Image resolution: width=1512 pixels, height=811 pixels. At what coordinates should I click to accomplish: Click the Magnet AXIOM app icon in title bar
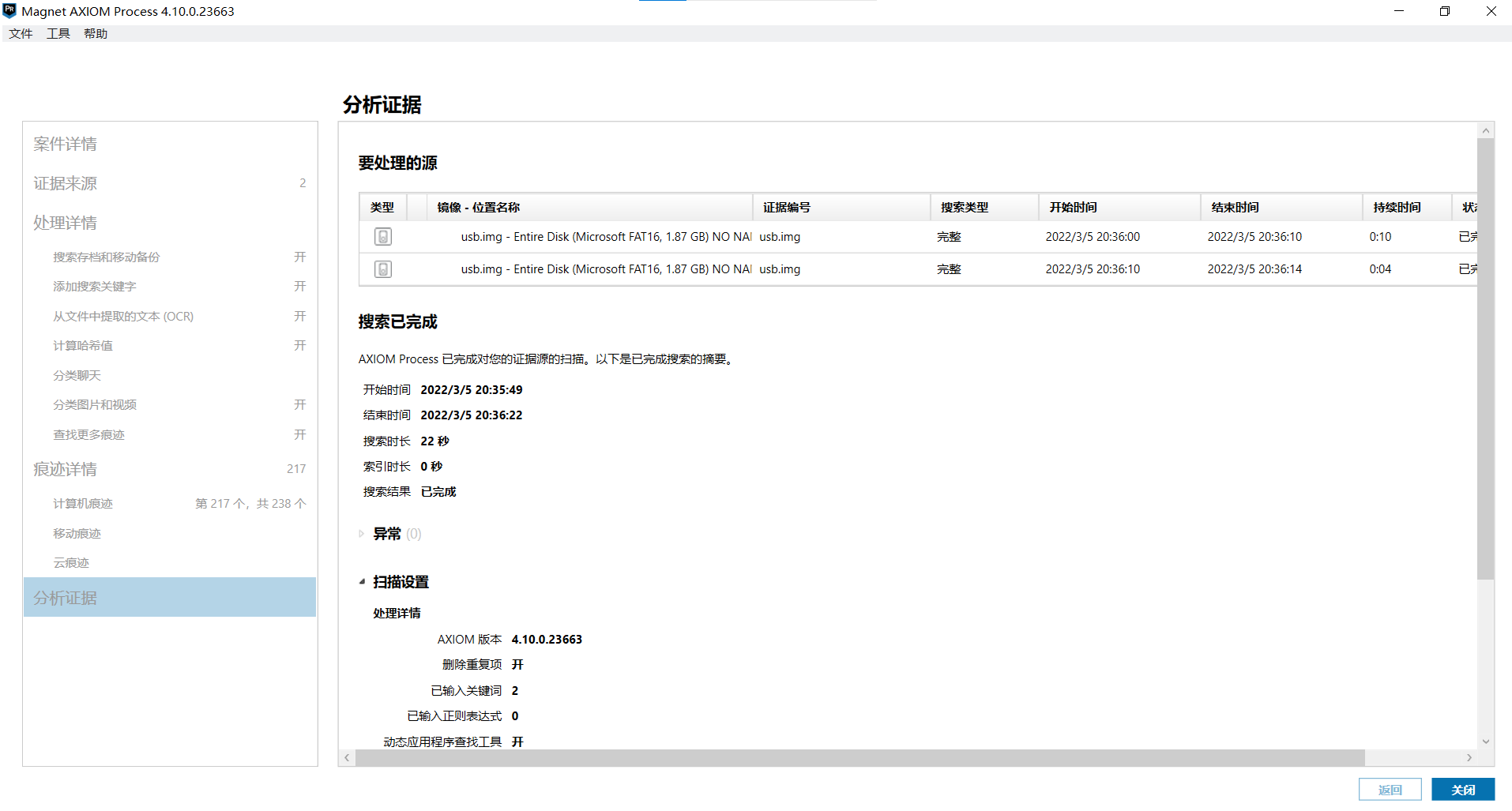(9, 11)
